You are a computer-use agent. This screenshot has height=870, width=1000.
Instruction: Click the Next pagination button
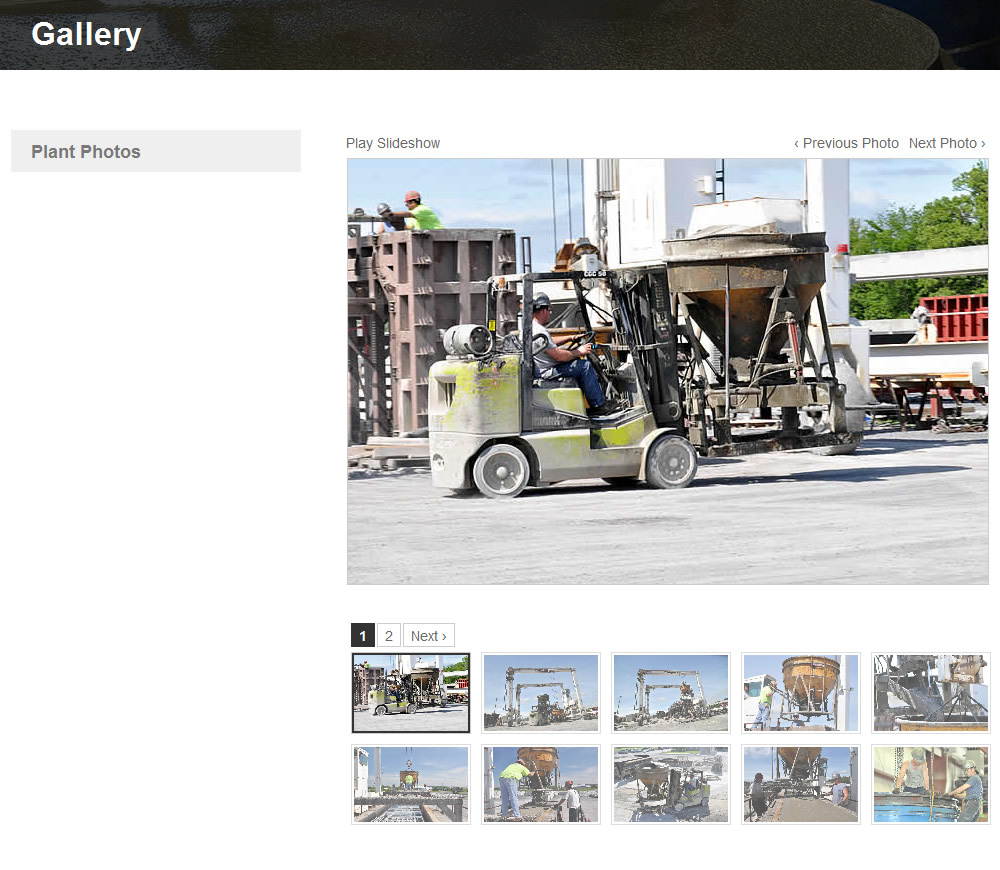pos(429,635)
